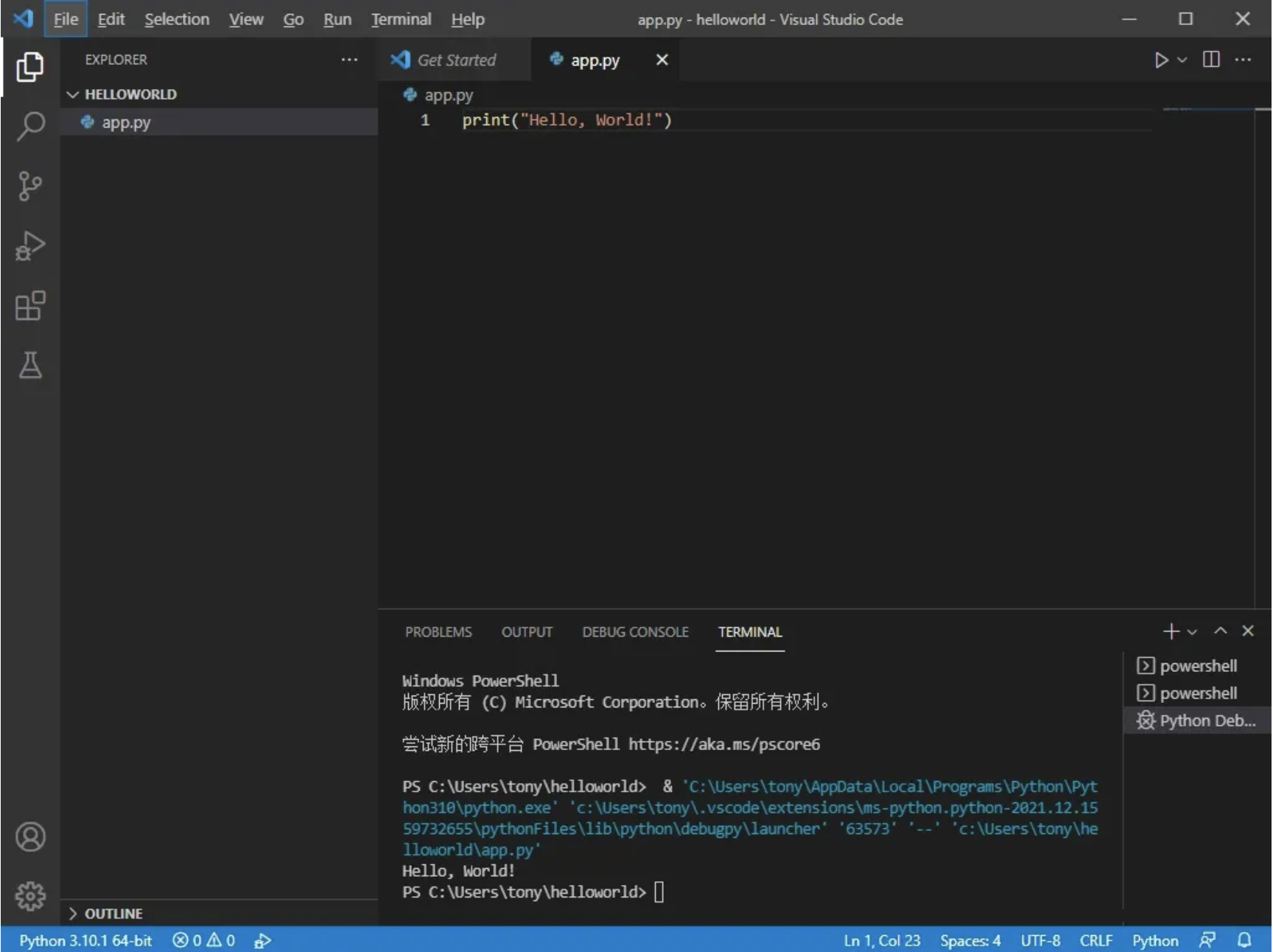Open the Run and Debug view

click(30, 245)
